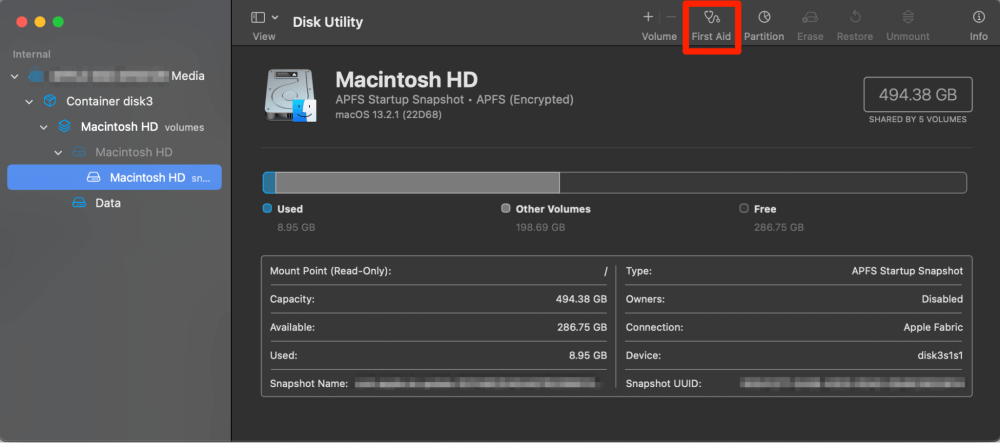Collapse the dimmed Macintosh HD chevron

tap(58, 152)
